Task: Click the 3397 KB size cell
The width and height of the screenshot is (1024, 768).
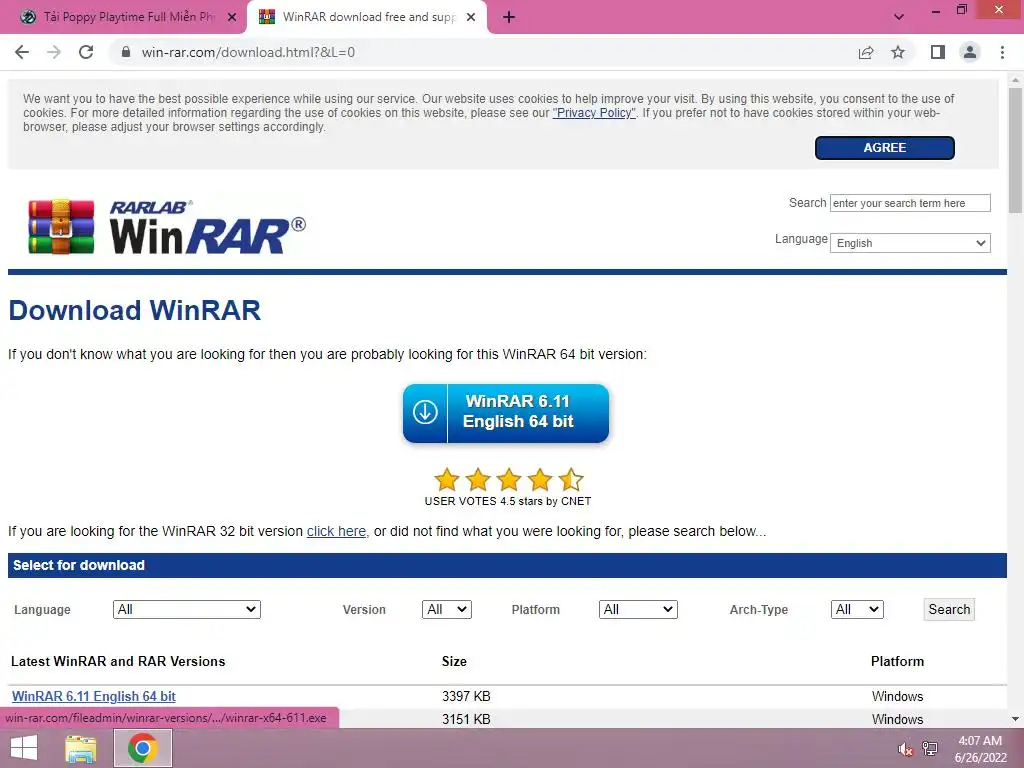Action: click(466, 696)
